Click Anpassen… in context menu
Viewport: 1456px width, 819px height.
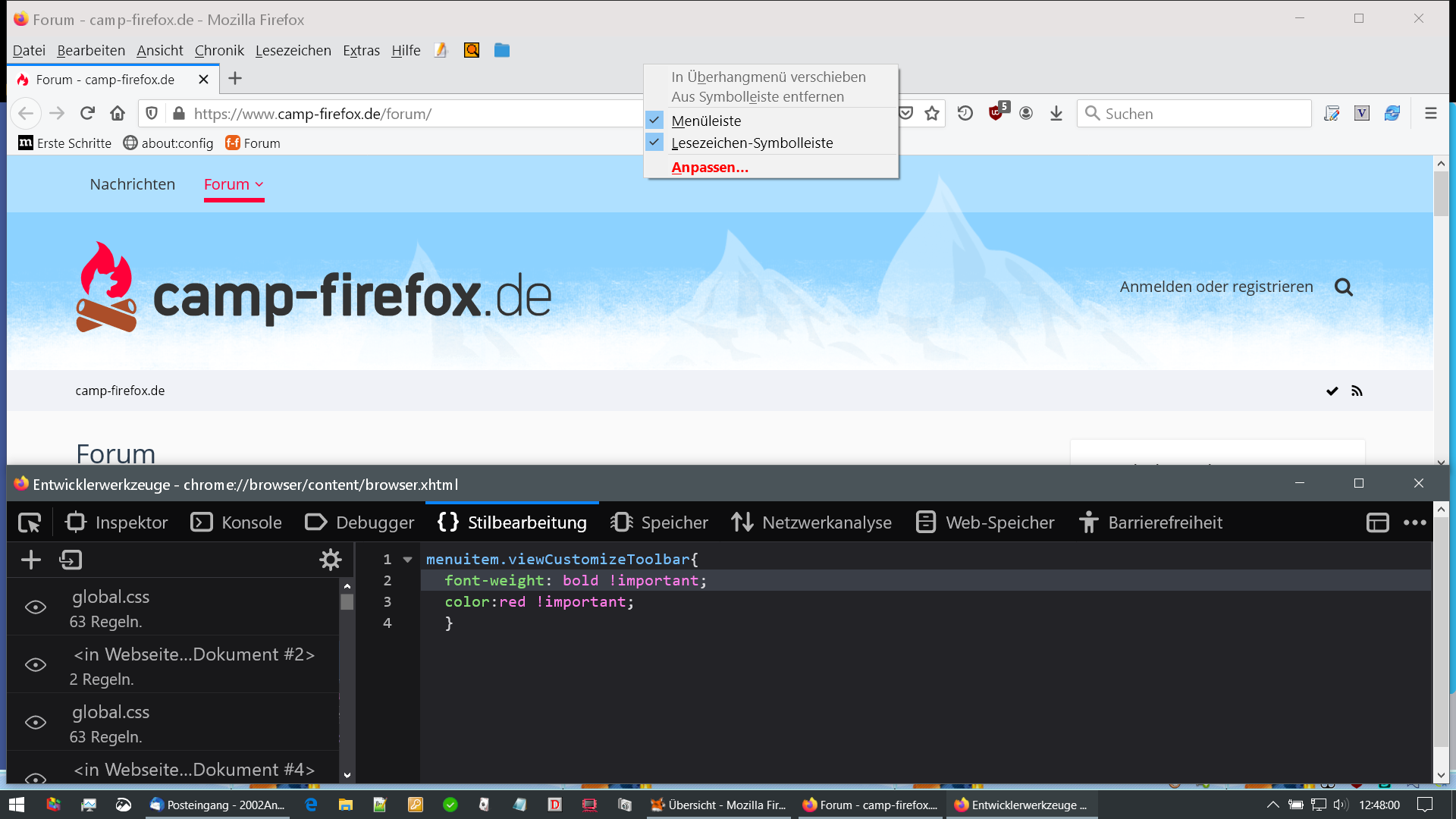click(x=710, y=168)
